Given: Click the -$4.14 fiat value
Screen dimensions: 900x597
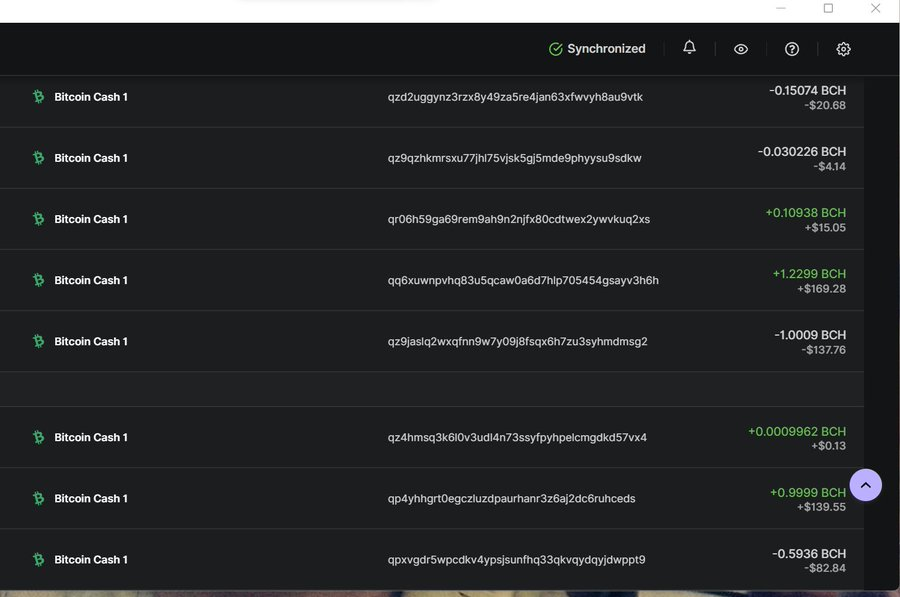Looking at the screenshot, I should [x=829, y=166].
